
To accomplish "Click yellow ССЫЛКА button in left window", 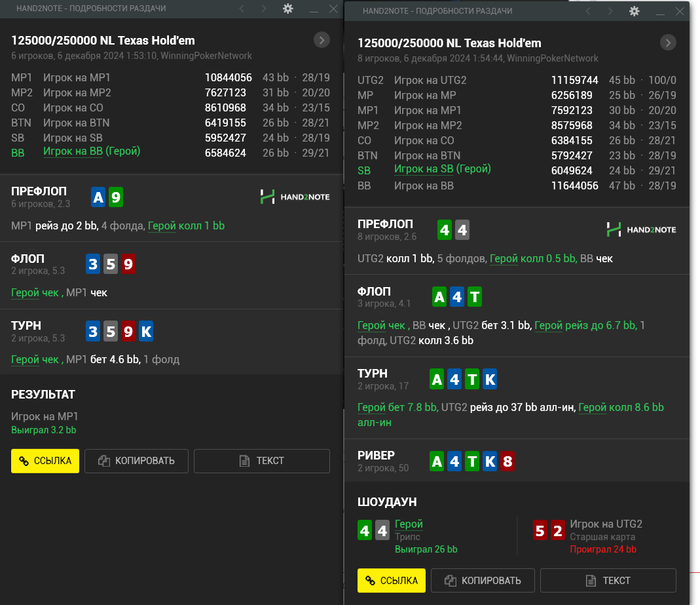I will (45, 461).
